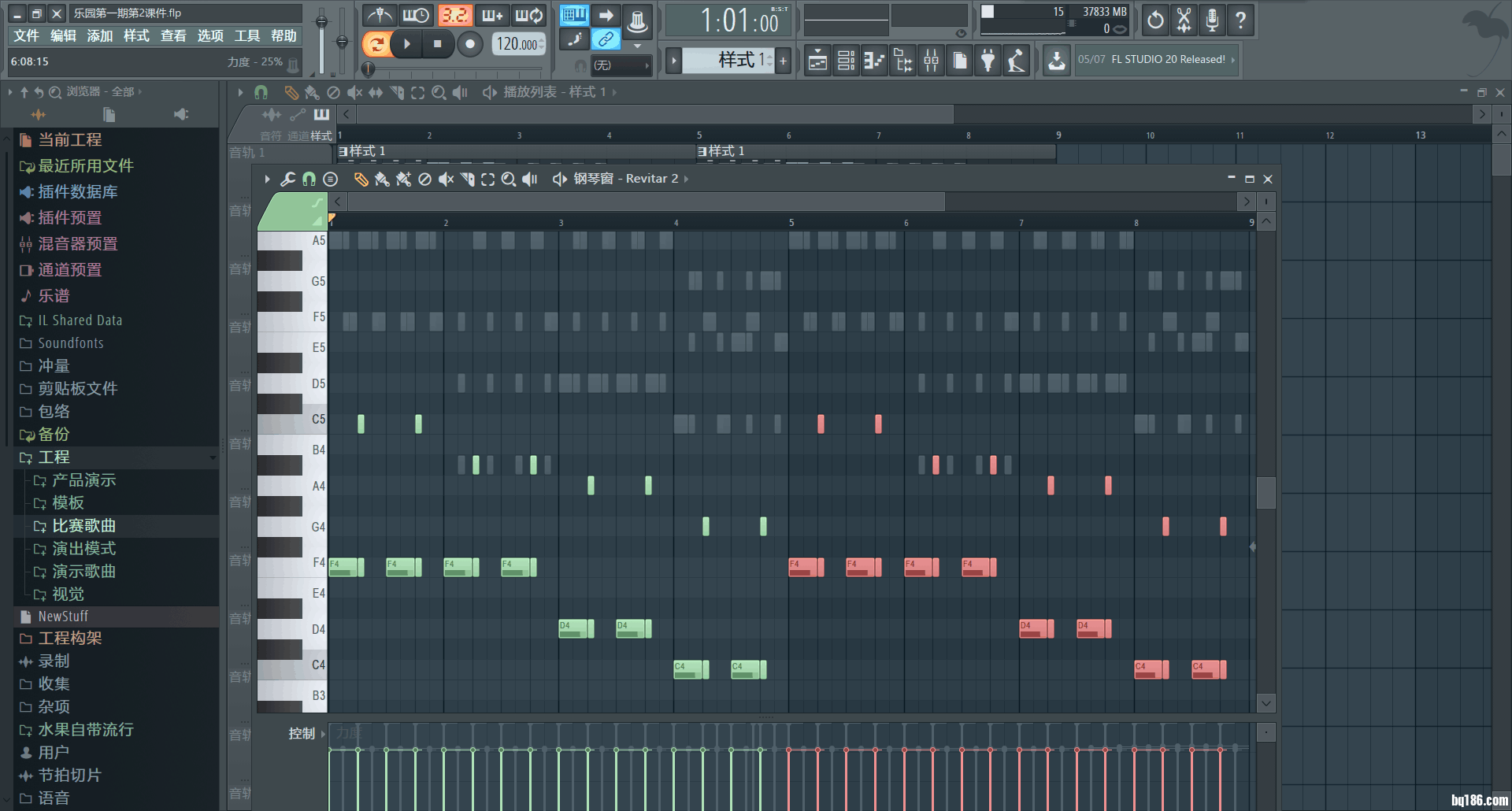Click the 120.000 tempo field
The height and width of the screenshot is (811, 1512).
[x=518, y=44]
